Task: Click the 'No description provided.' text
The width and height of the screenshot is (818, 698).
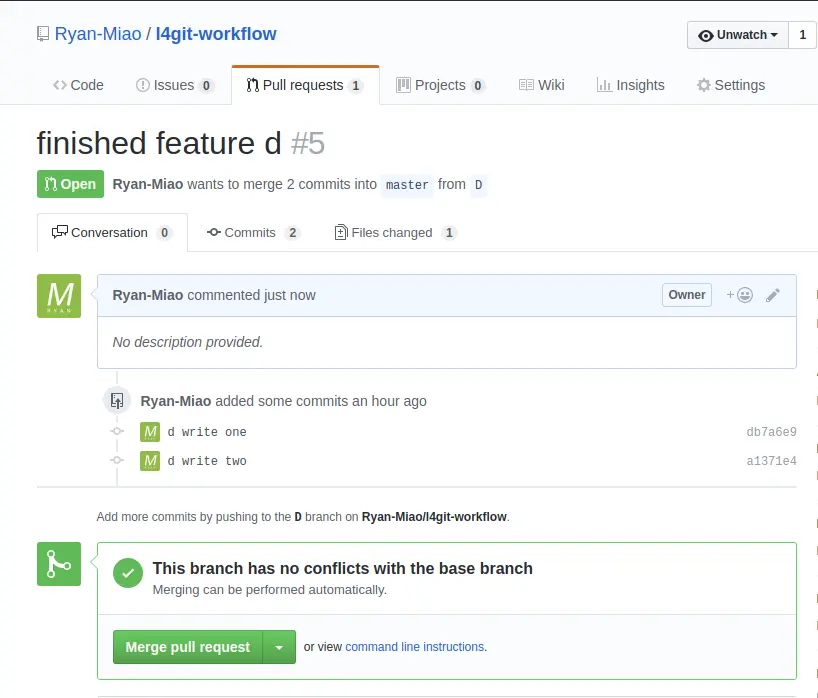Action: pyautogui.click(x=188, y=342)
